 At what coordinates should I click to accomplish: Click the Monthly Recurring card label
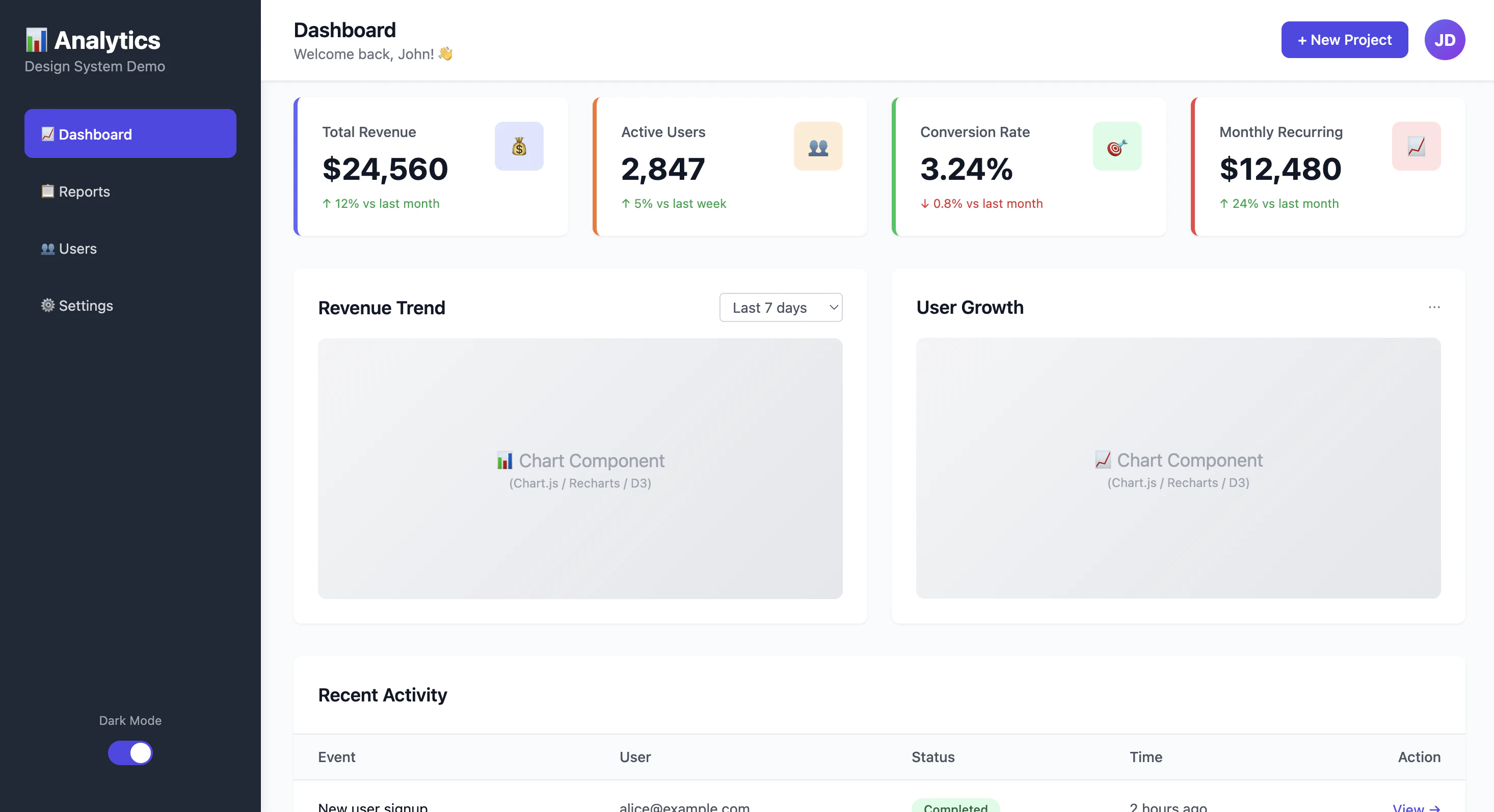pos(1280,132)
